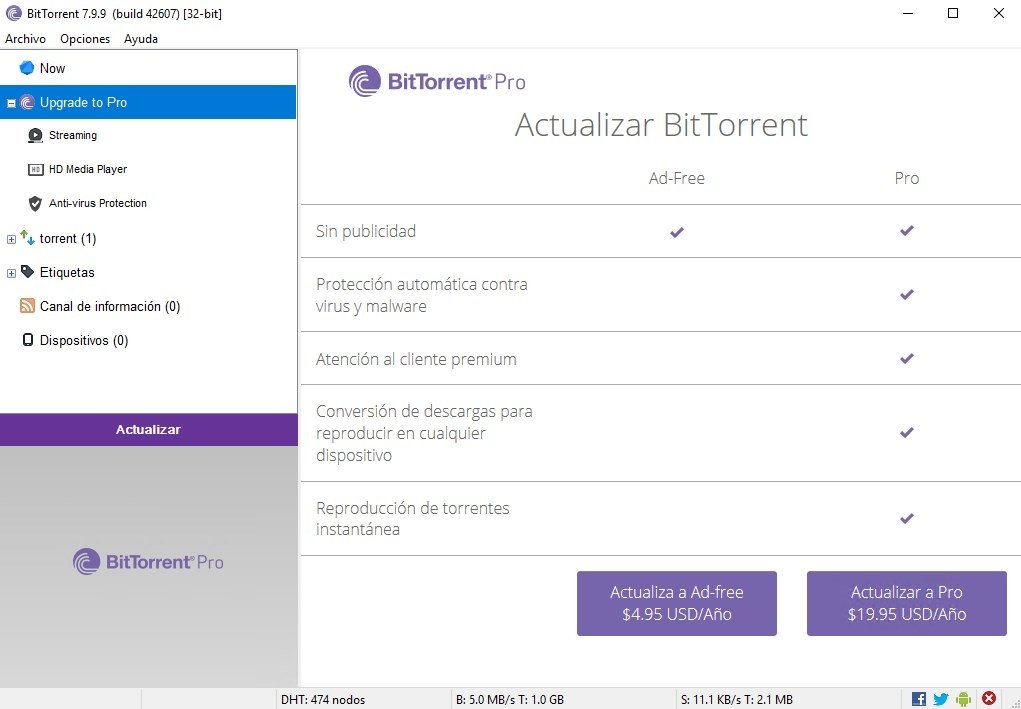Click the "S: 11.1 KB/s T: 2.1 MB" status

[x=736, y=700]
